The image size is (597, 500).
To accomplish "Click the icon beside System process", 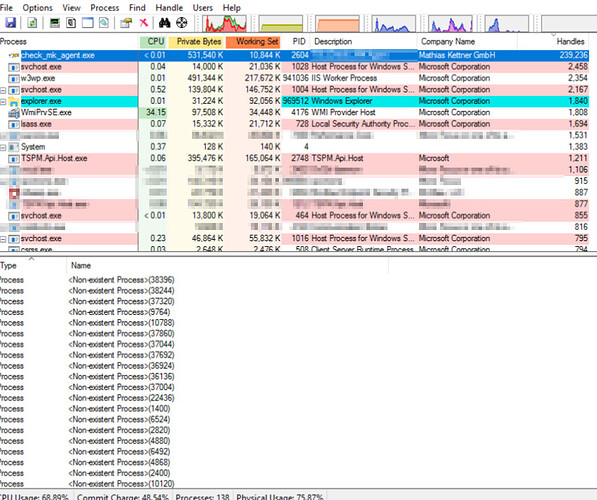I will point(14,147).
